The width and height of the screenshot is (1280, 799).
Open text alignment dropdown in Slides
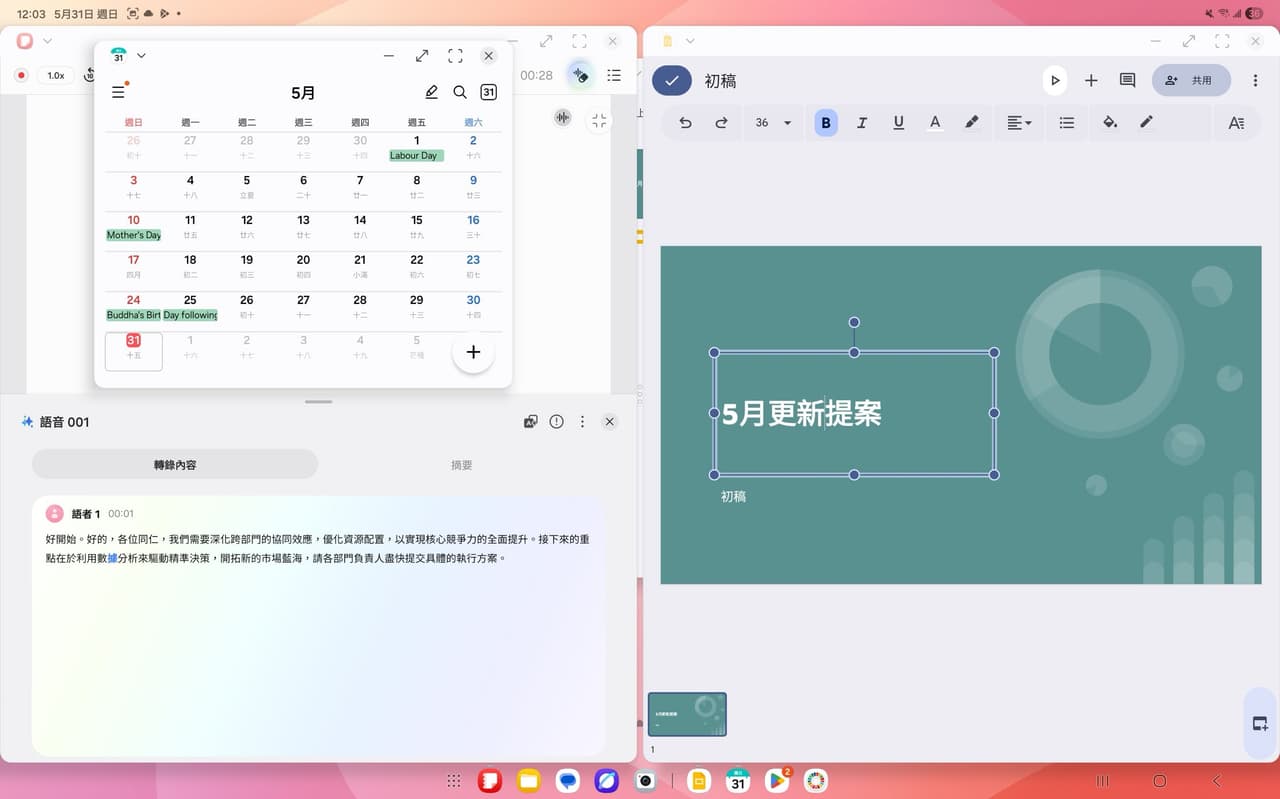(x=1019, y=123)
